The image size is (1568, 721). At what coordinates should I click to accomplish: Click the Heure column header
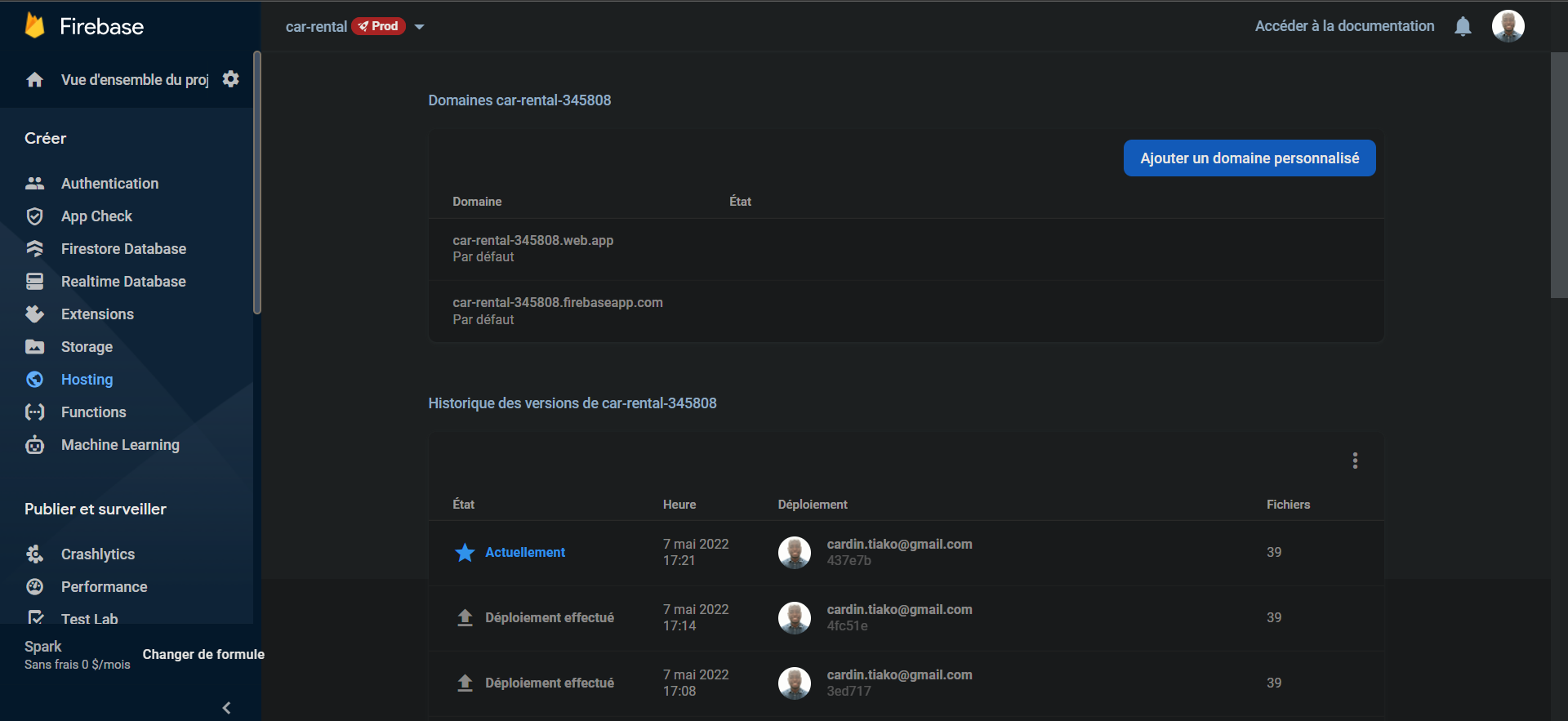coord(679,505)
